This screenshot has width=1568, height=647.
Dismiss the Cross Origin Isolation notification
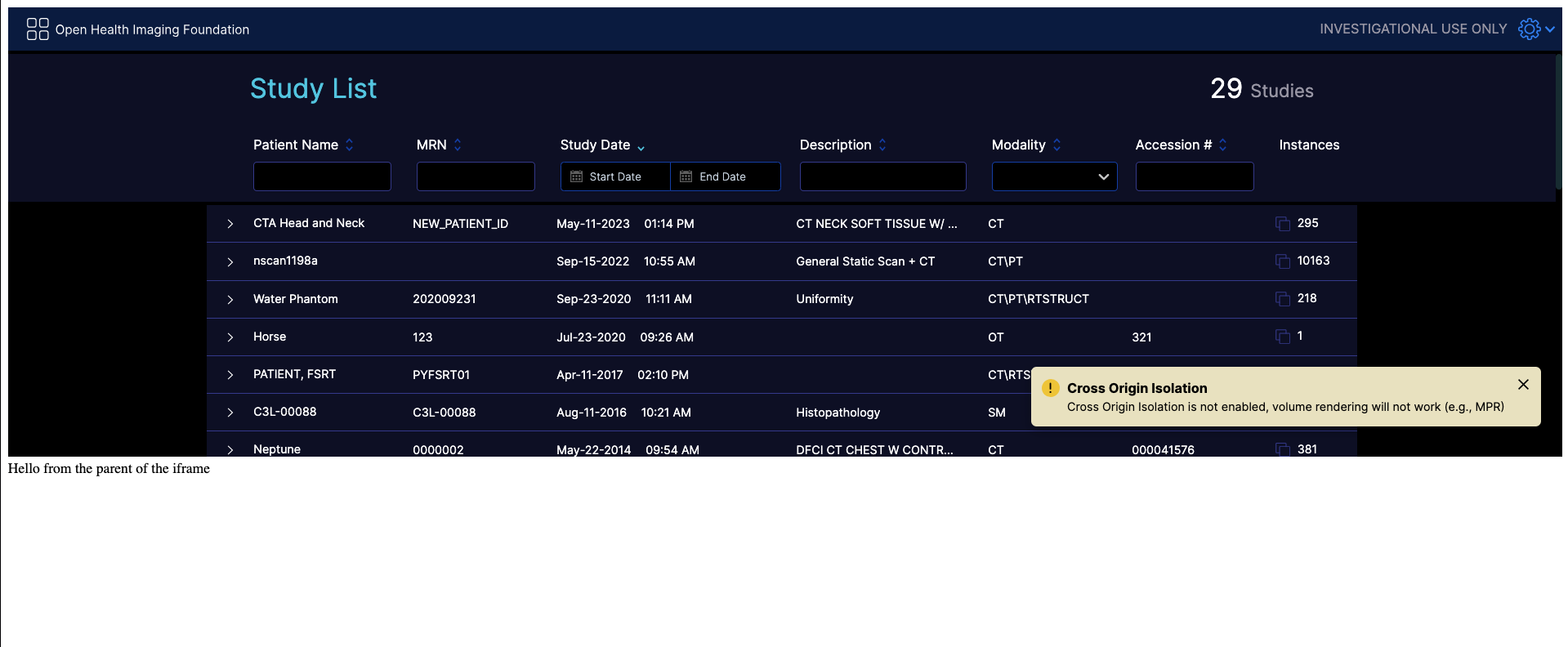(1523, 385)
